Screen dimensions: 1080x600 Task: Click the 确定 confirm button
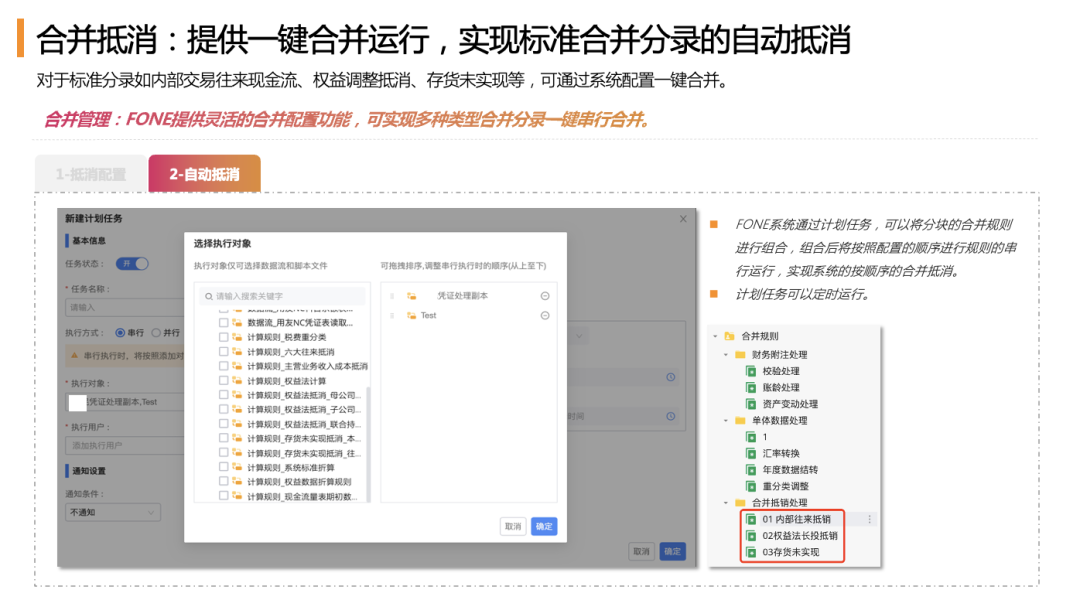pos(544,525)
